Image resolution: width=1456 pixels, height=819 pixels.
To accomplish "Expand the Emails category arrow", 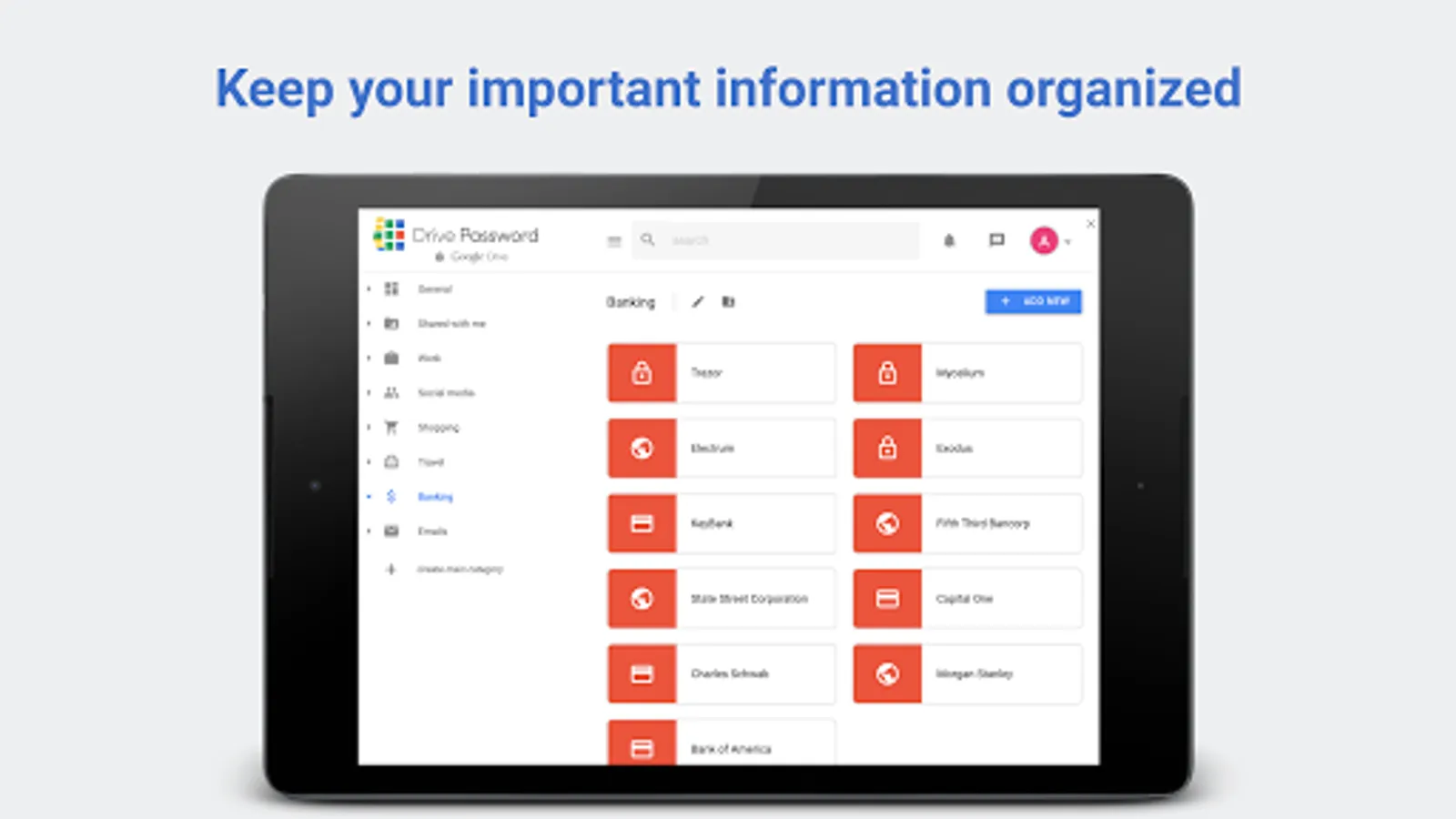I will (369, 531).
